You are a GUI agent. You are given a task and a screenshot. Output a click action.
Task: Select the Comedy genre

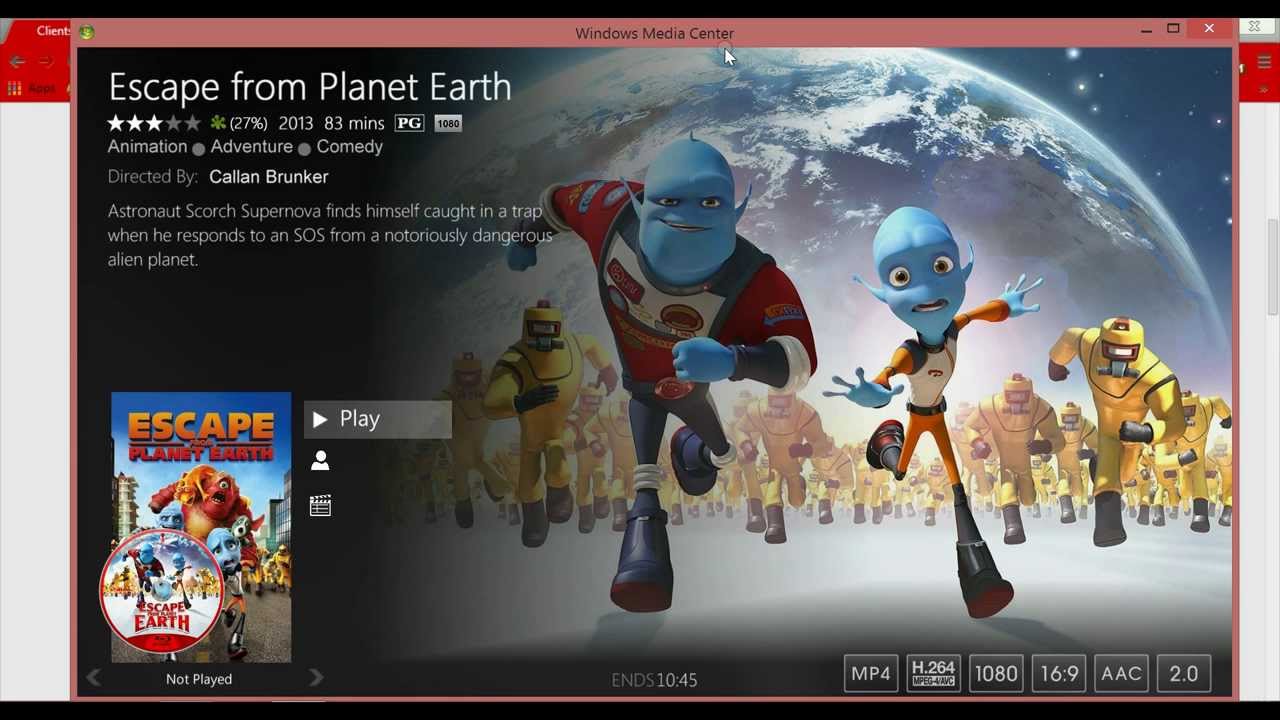349,147
